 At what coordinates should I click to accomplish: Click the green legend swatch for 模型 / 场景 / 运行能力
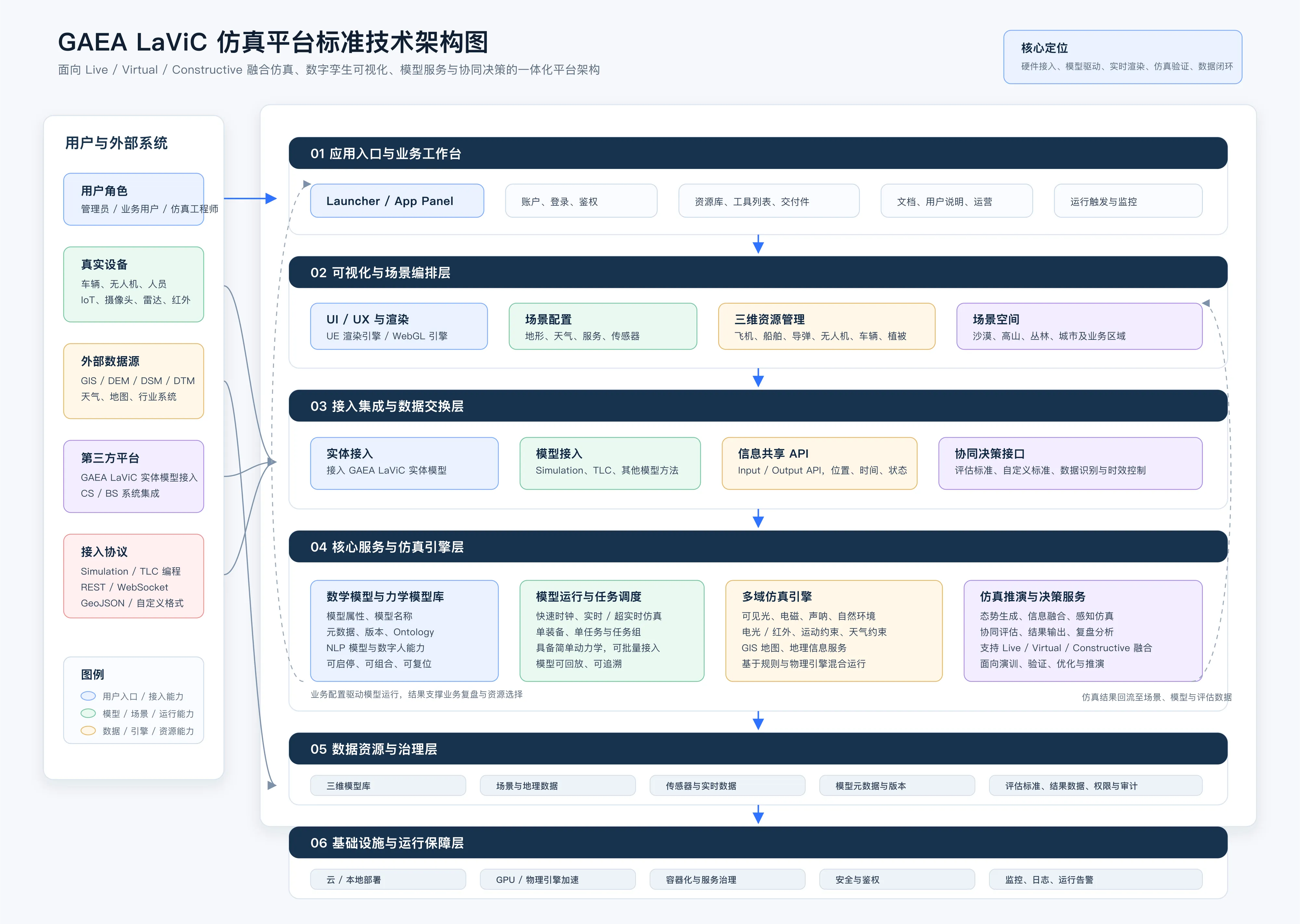[x=88, y=713]
